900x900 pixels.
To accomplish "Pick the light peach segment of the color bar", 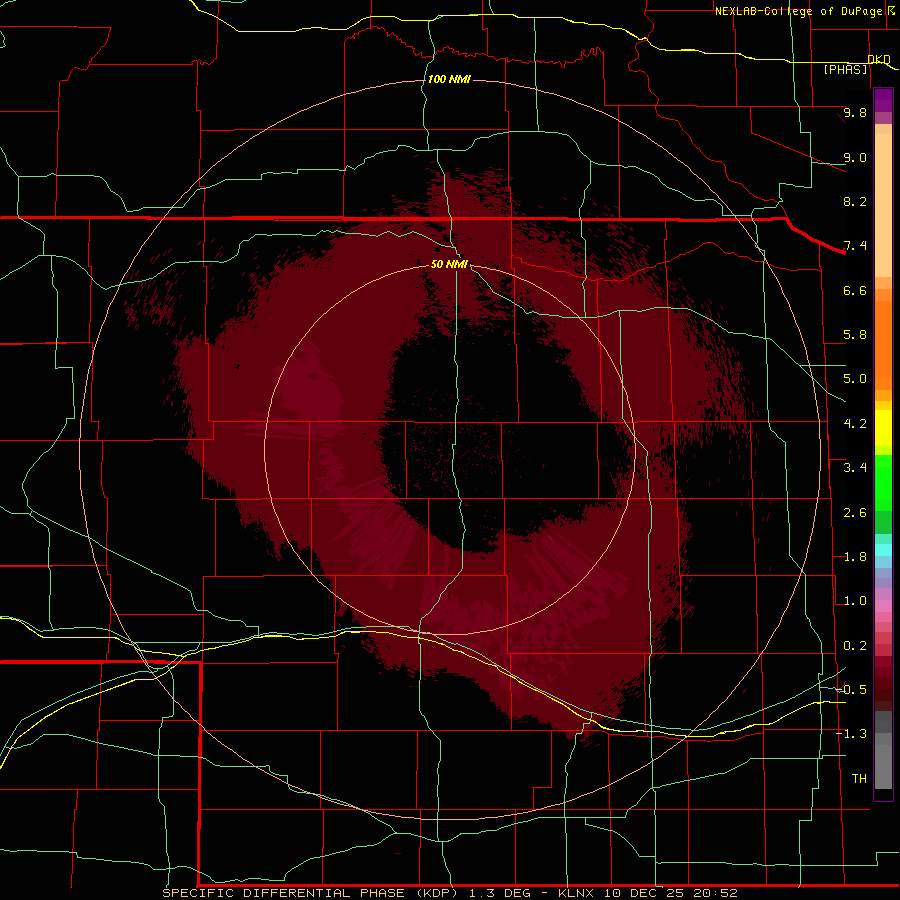I will coord(883,205).
